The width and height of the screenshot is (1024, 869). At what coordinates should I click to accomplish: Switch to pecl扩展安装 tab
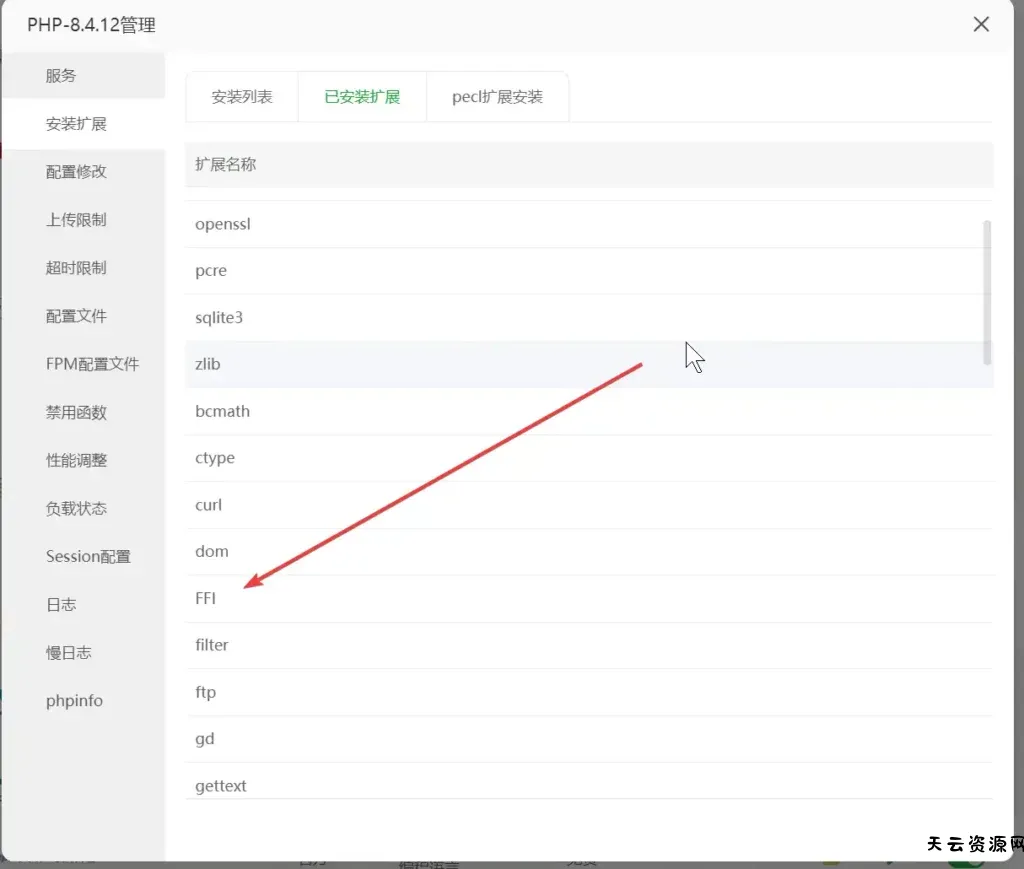point(497,97)
